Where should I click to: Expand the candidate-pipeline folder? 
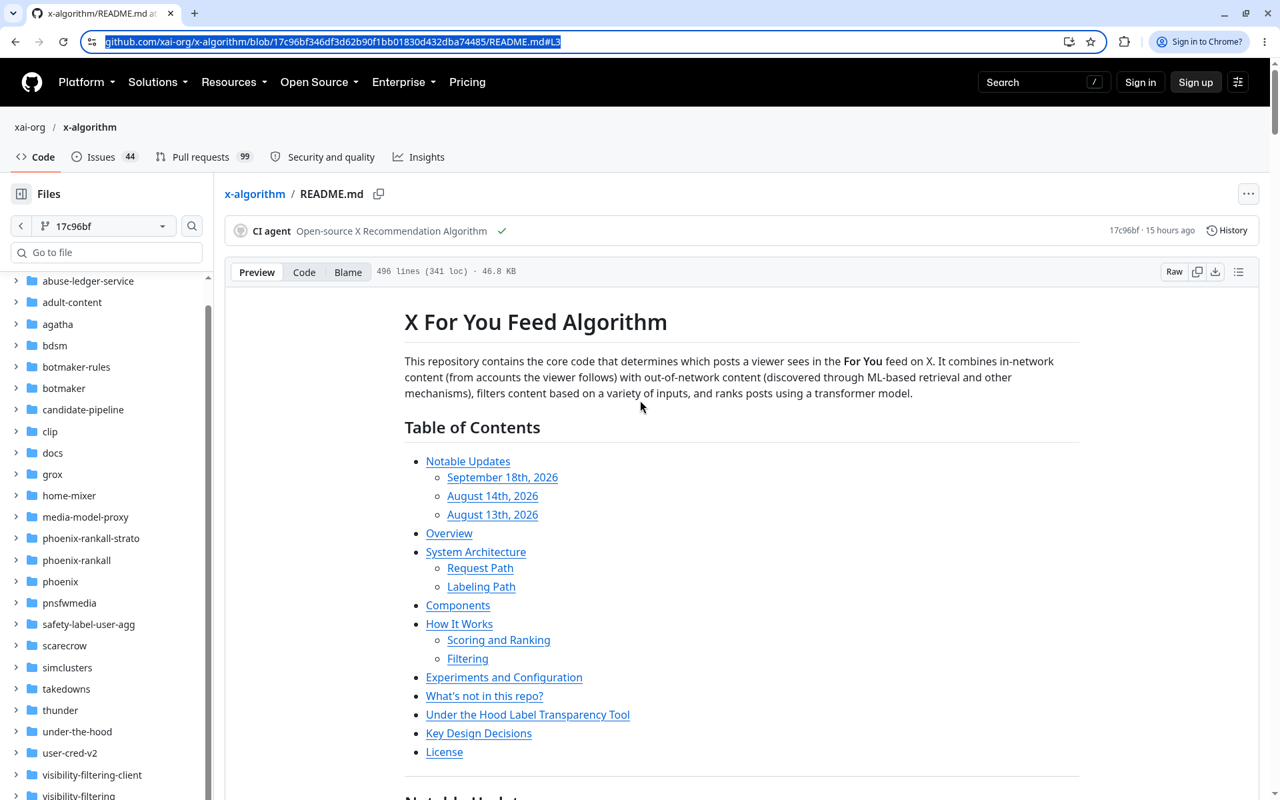16,410
